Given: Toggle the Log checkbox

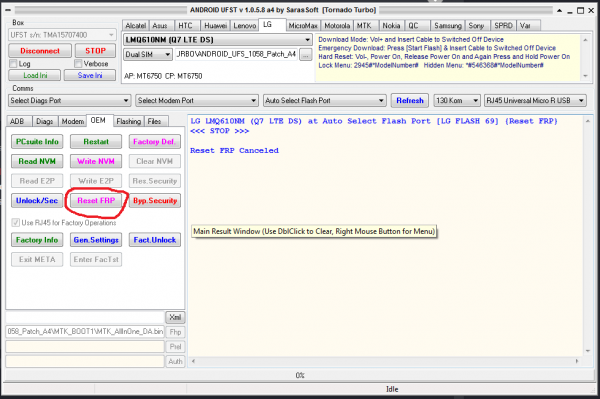Looking at the screenshot, I should [13, 64].
